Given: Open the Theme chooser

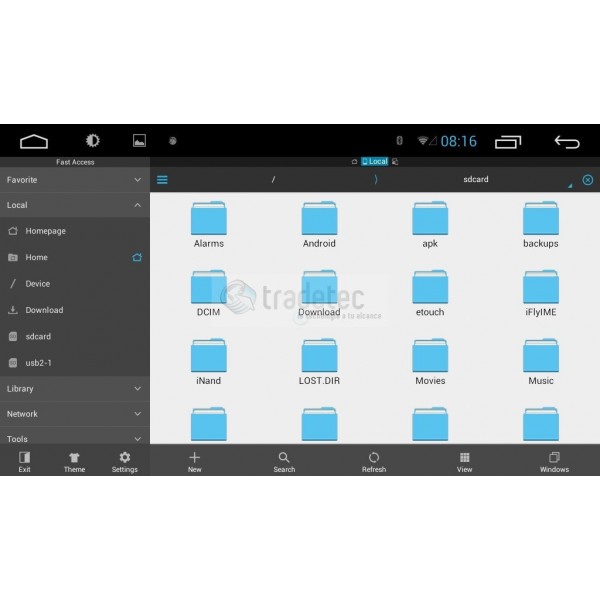Looking at the screenshot, I should click(74, 458).
